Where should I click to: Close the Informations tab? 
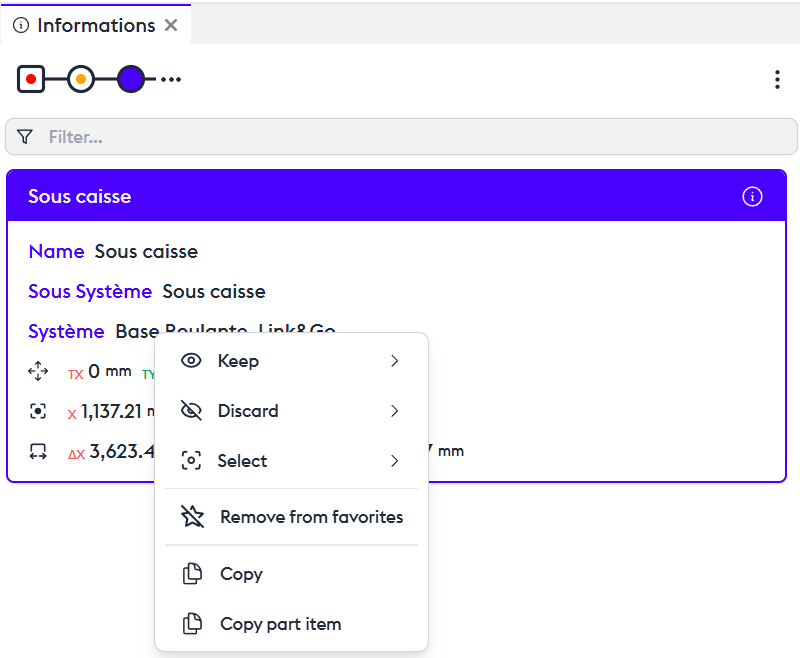pos(171,26)
